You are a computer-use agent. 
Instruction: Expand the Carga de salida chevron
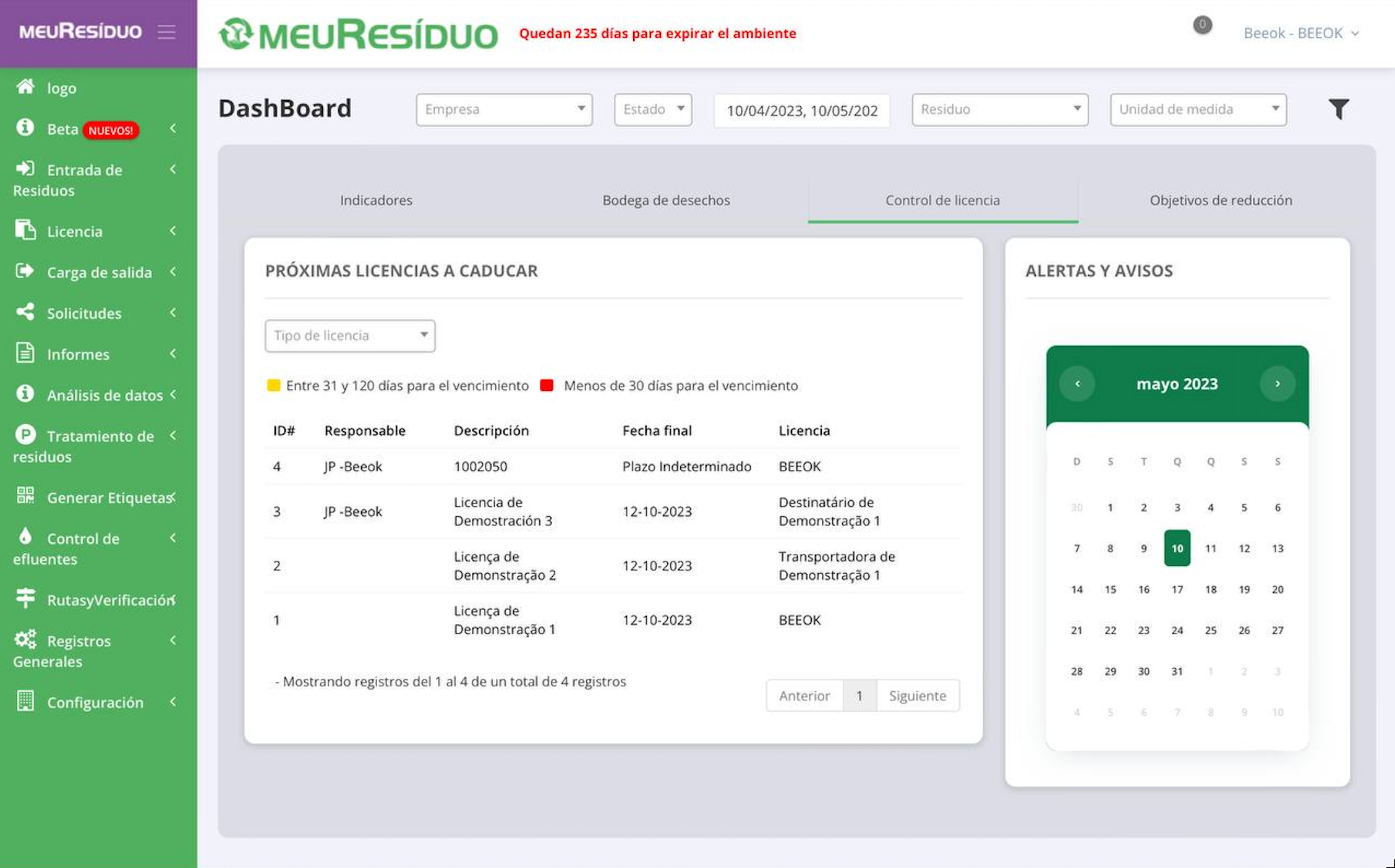point(173,271)
